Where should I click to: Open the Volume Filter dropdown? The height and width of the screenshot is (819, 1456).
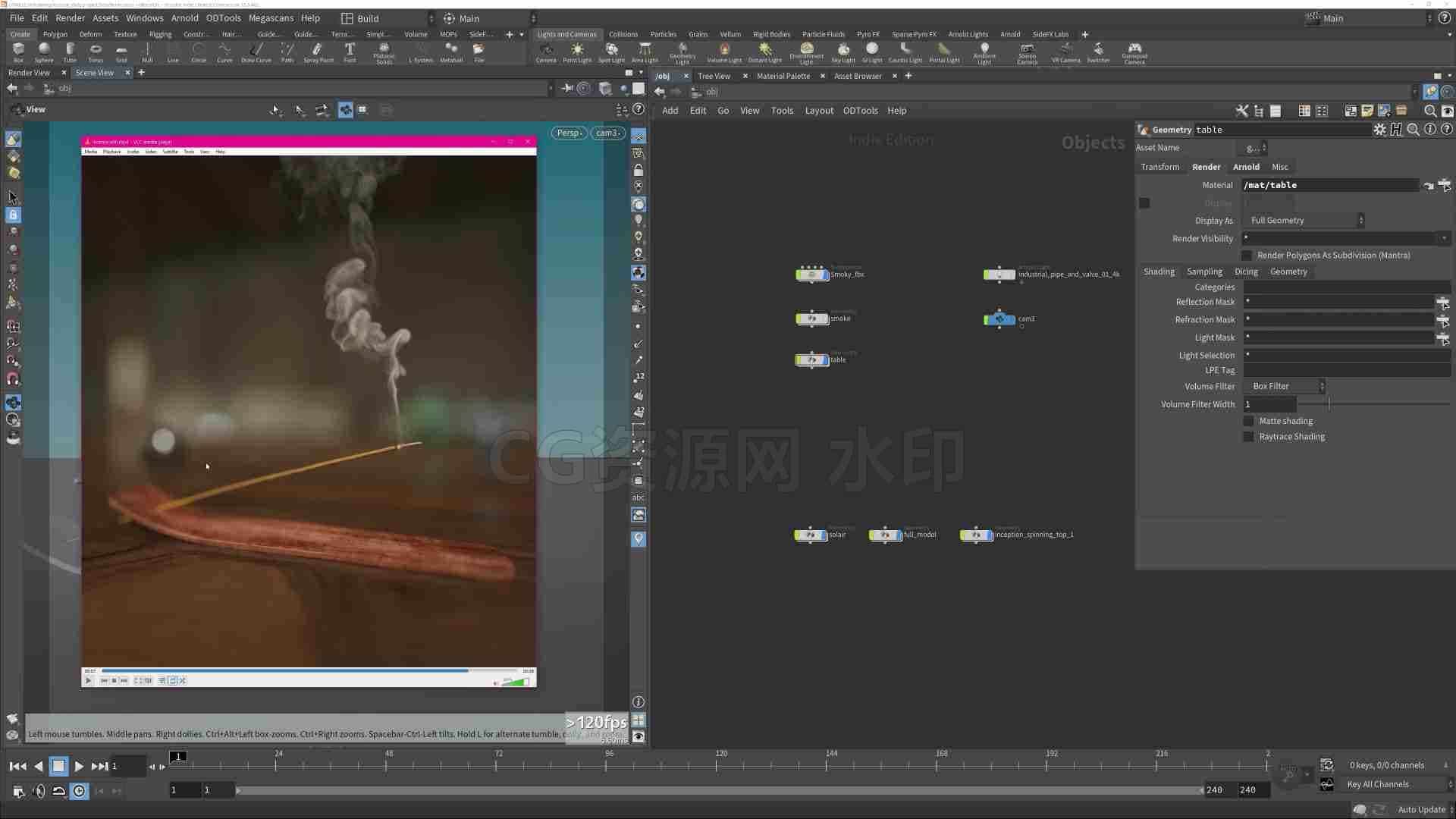coord(1285,387)
